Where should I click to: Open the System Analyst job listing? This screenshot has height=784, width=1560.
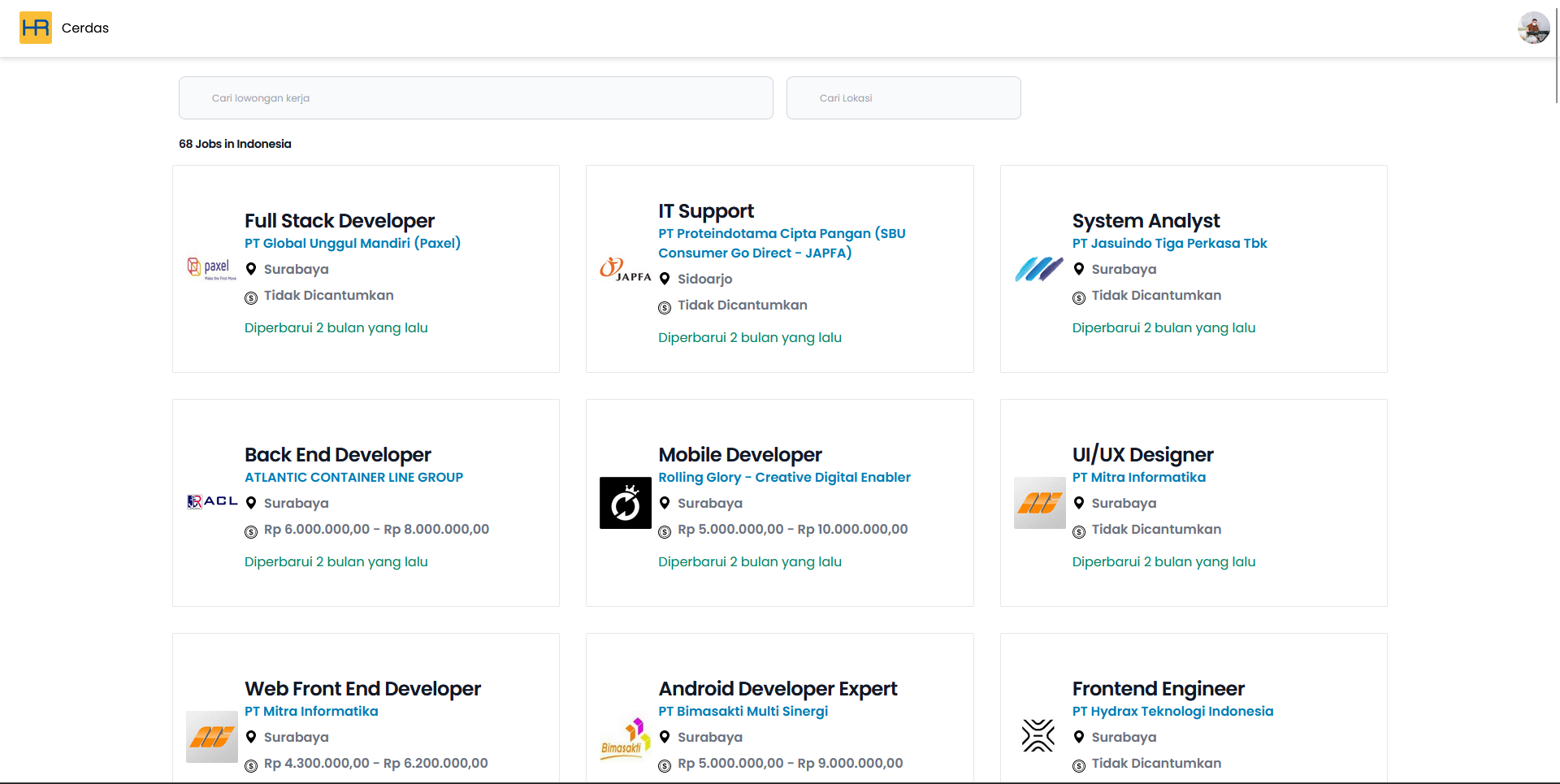tap(1145, 221)
